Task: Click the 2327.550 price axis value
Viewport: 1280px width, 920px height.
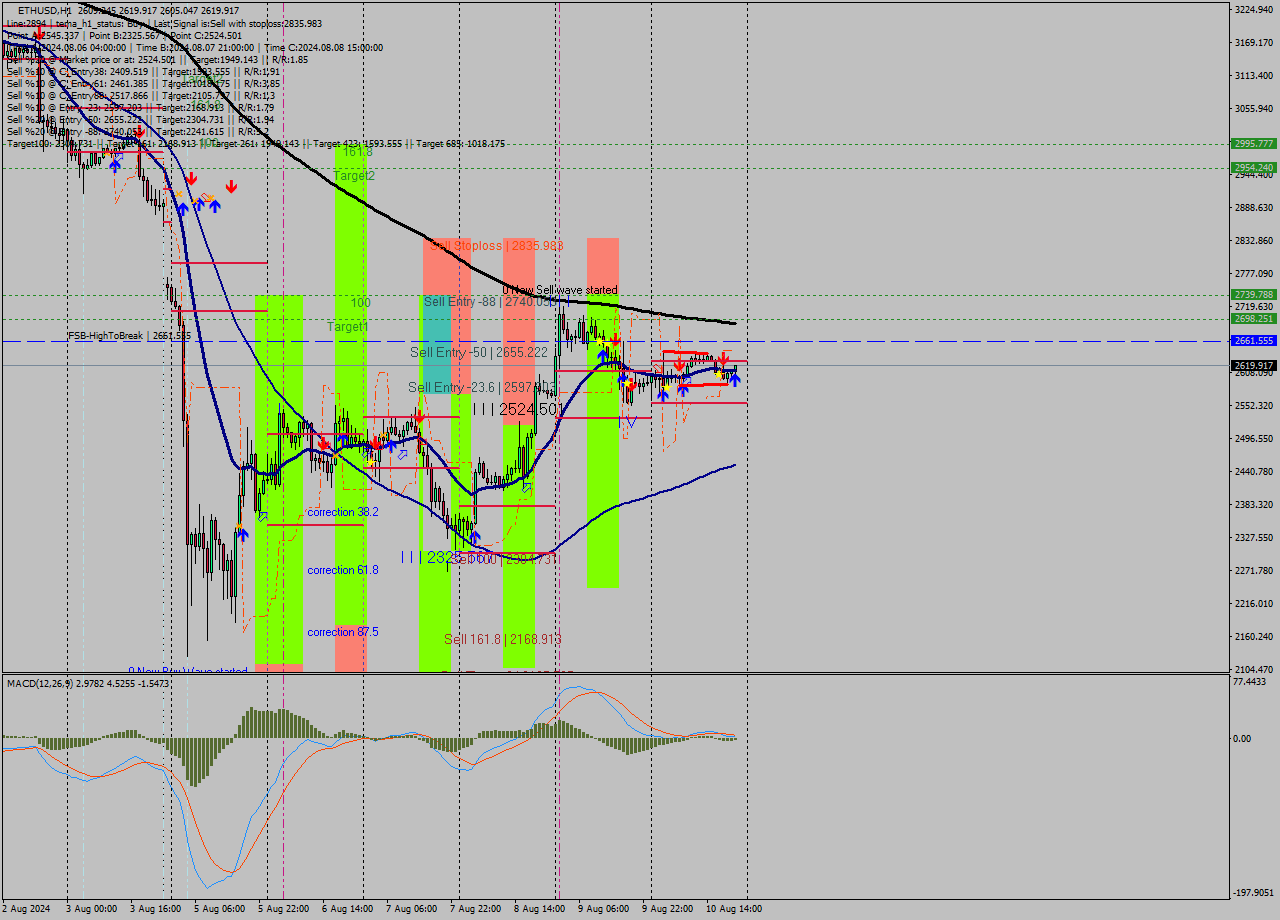Action: [1254, 537]
